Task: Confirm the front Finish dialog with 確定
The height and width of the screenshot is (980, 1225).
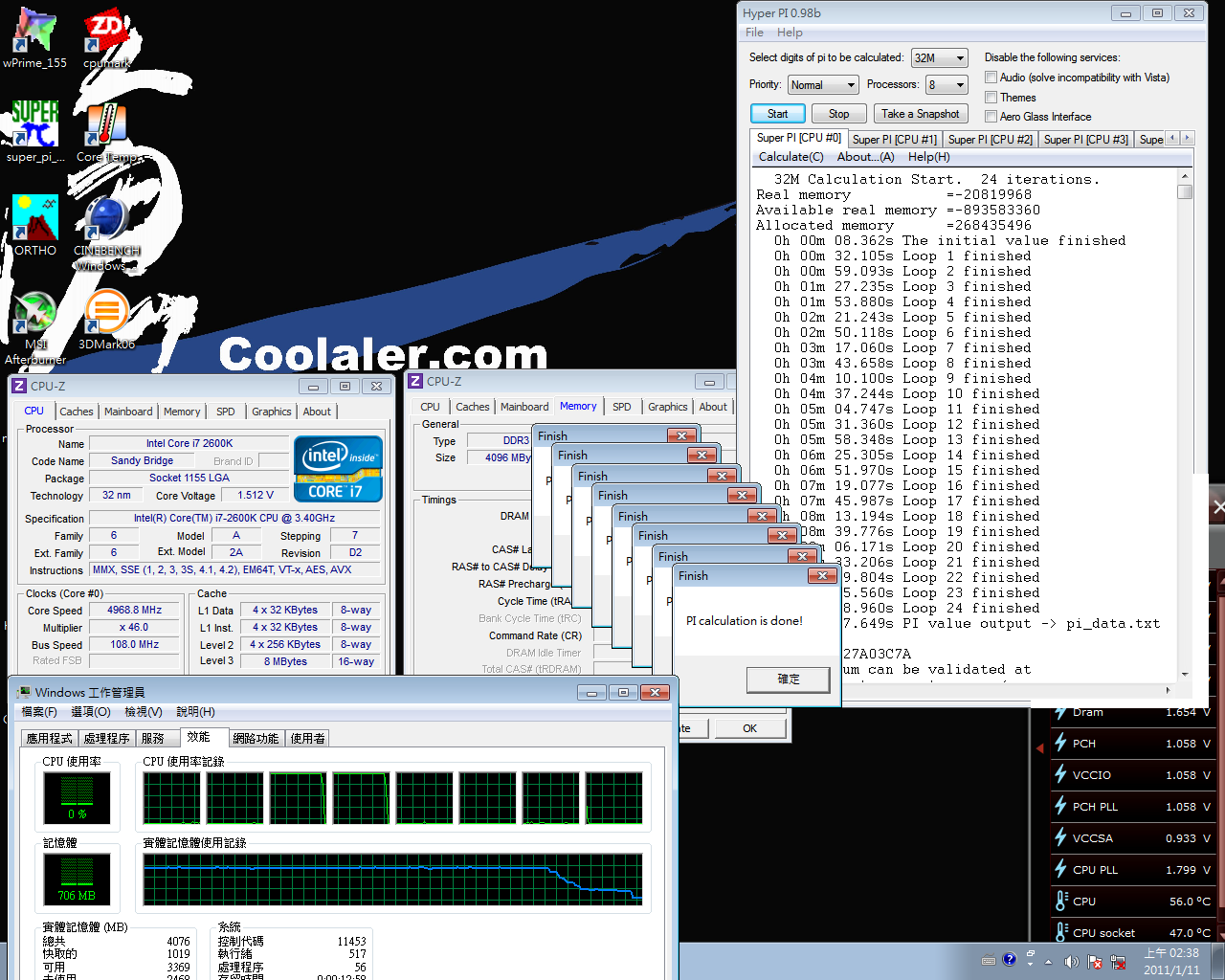Action: point(788,679)
